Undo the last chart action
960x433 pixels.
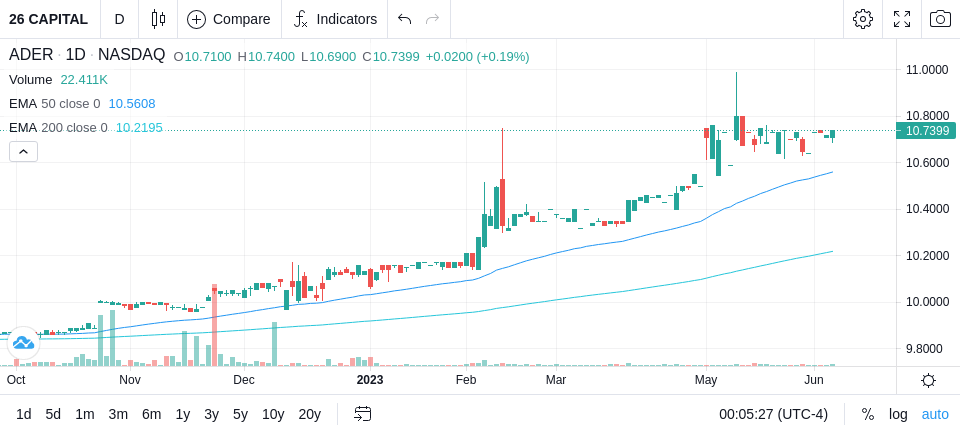pyautogui.click(x=404, y=19)
